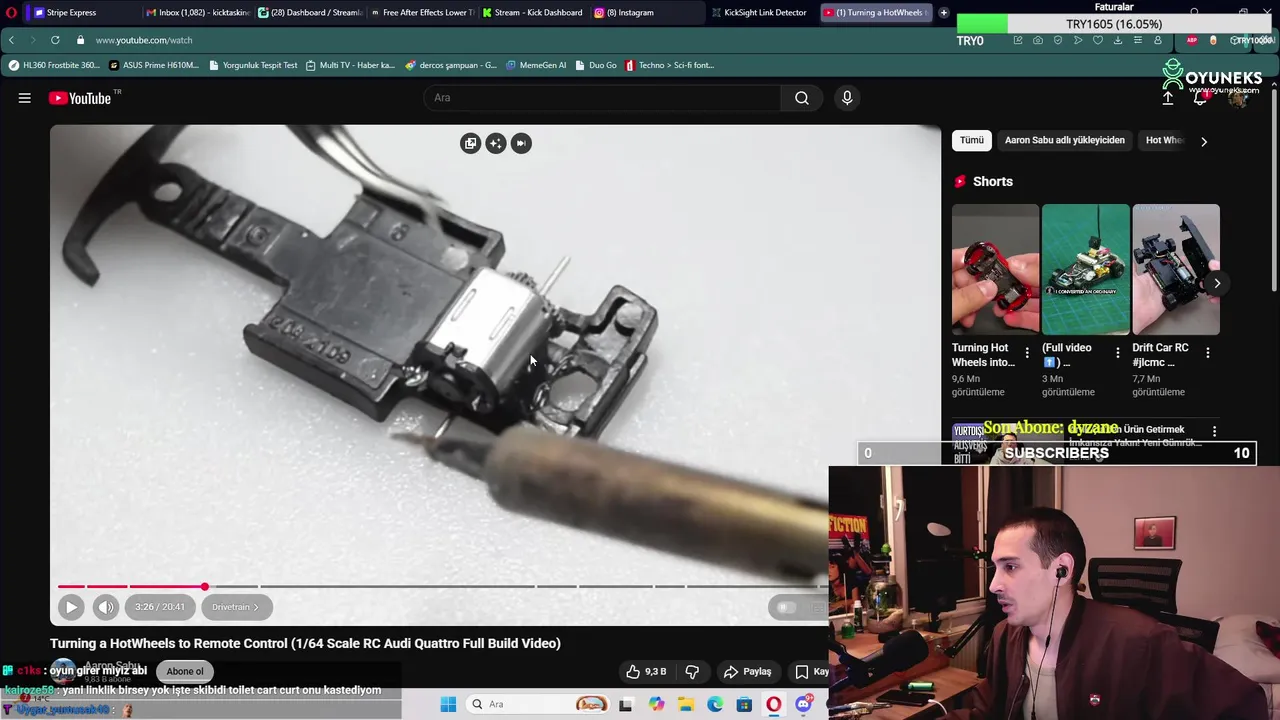
Task: Open Duo Go bookmark
Action: [595, 65]
